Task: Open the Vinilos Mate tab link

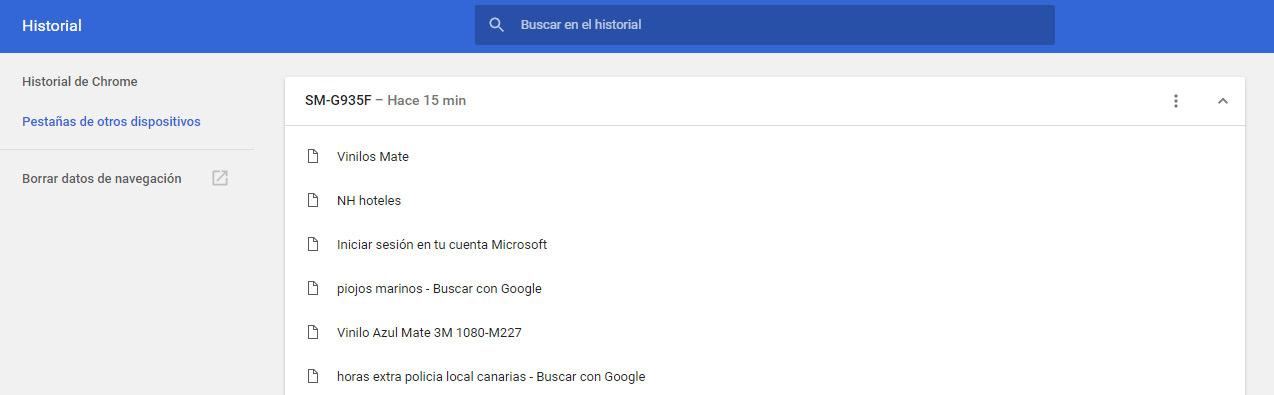Action: click(x=373, y=156)
